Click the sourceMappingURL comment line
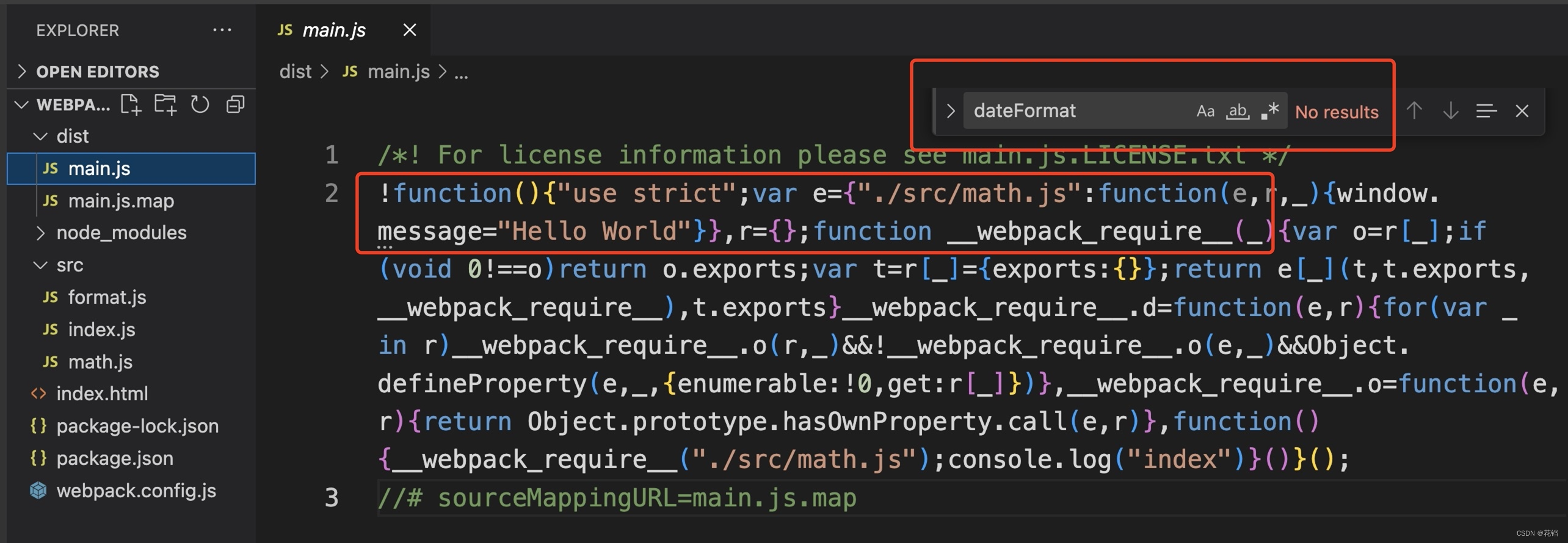 coord(617,498)
